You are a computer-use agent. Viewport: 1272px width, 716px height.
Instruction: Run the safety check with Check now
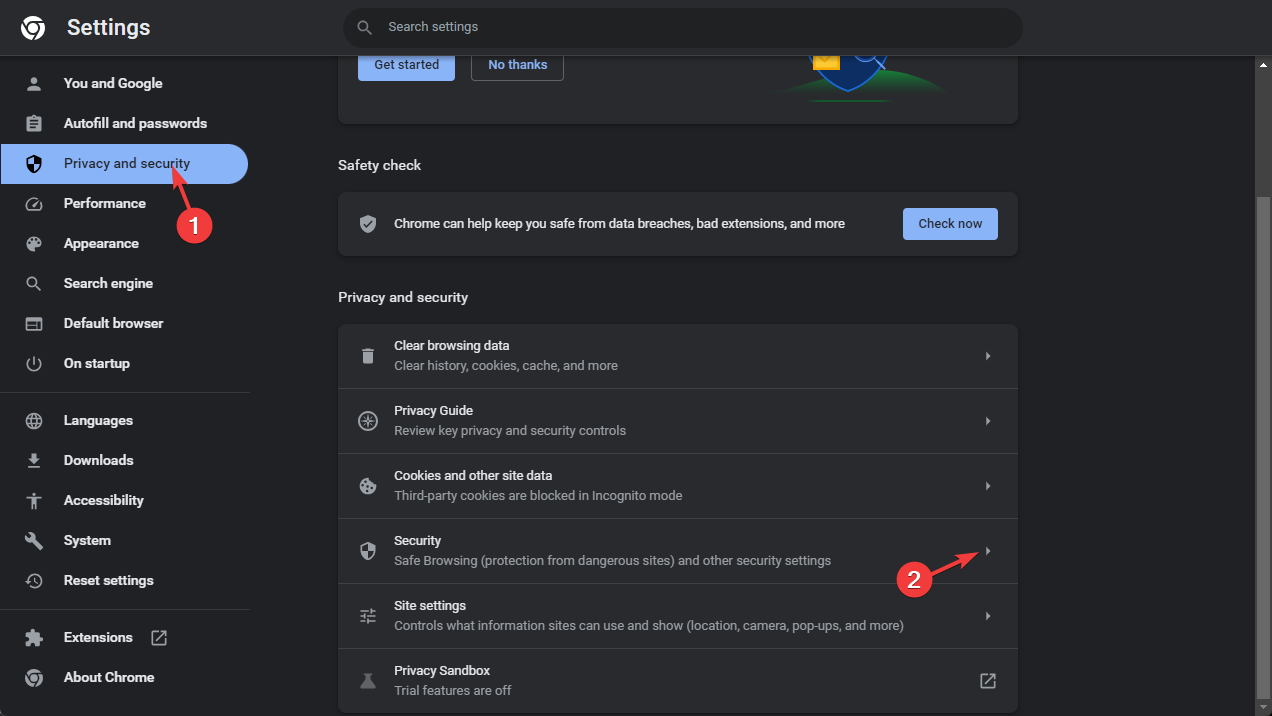pyautogui.click(x=950, y=224)
